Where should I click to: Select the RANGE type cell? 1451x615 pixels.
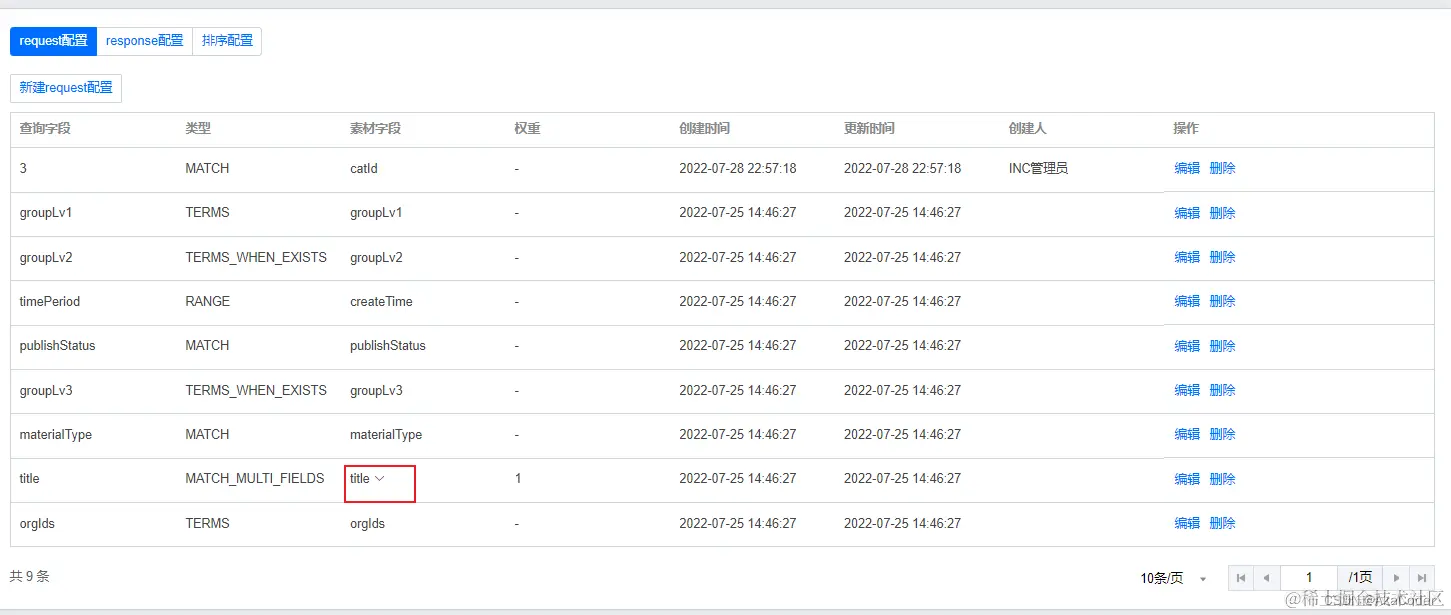pyautogui.click(x=208, y=301)
